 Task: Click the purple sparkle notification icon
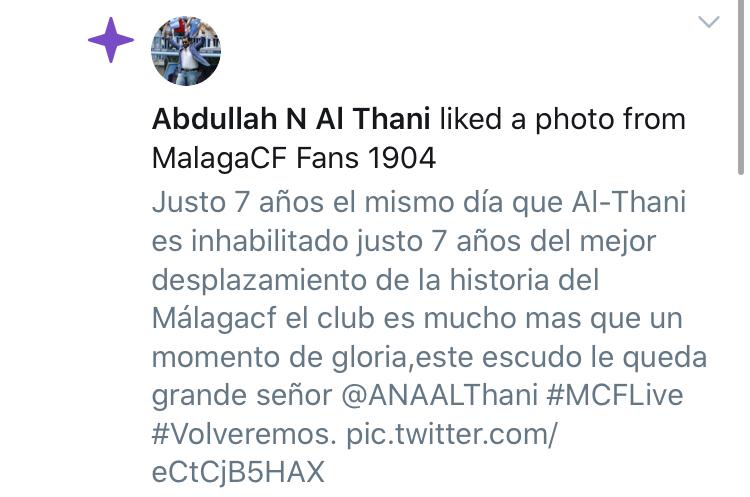point(111,40)
